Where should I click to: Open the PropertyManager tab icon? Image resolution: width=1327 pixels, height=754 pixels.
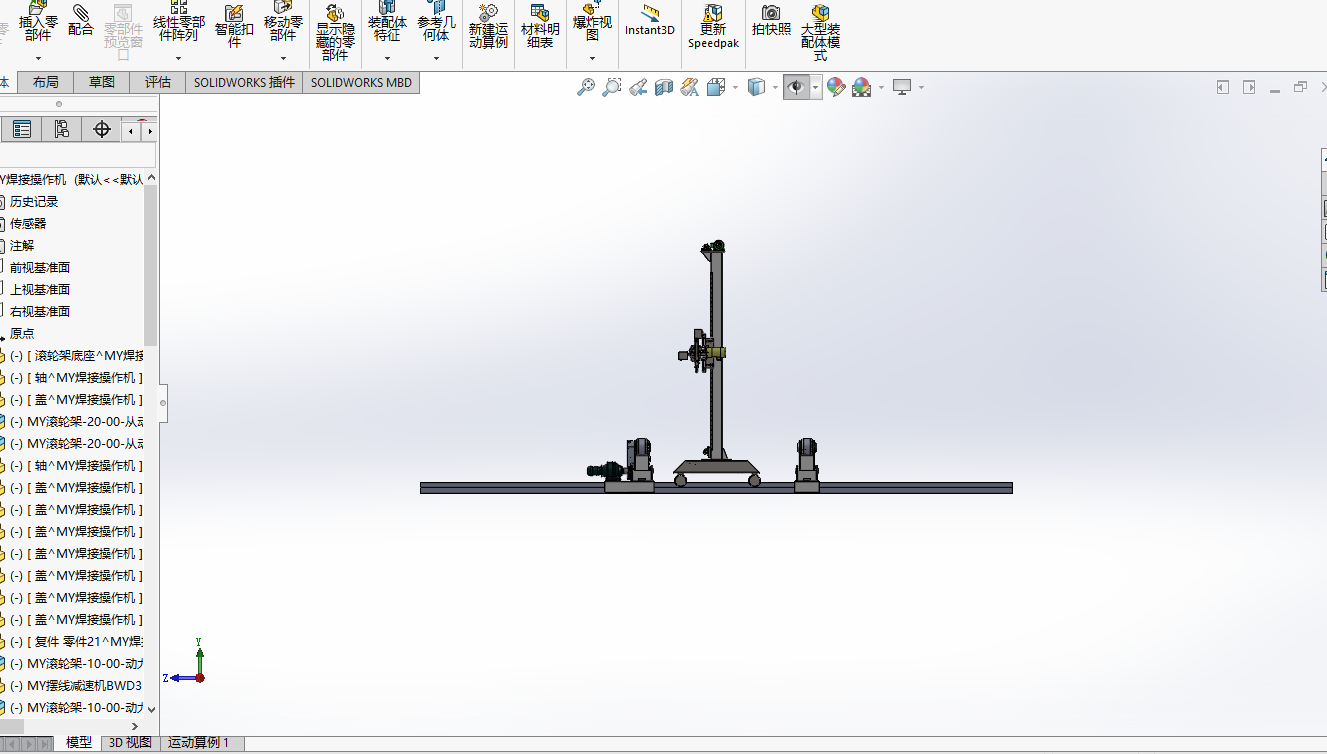coord(22,129)
